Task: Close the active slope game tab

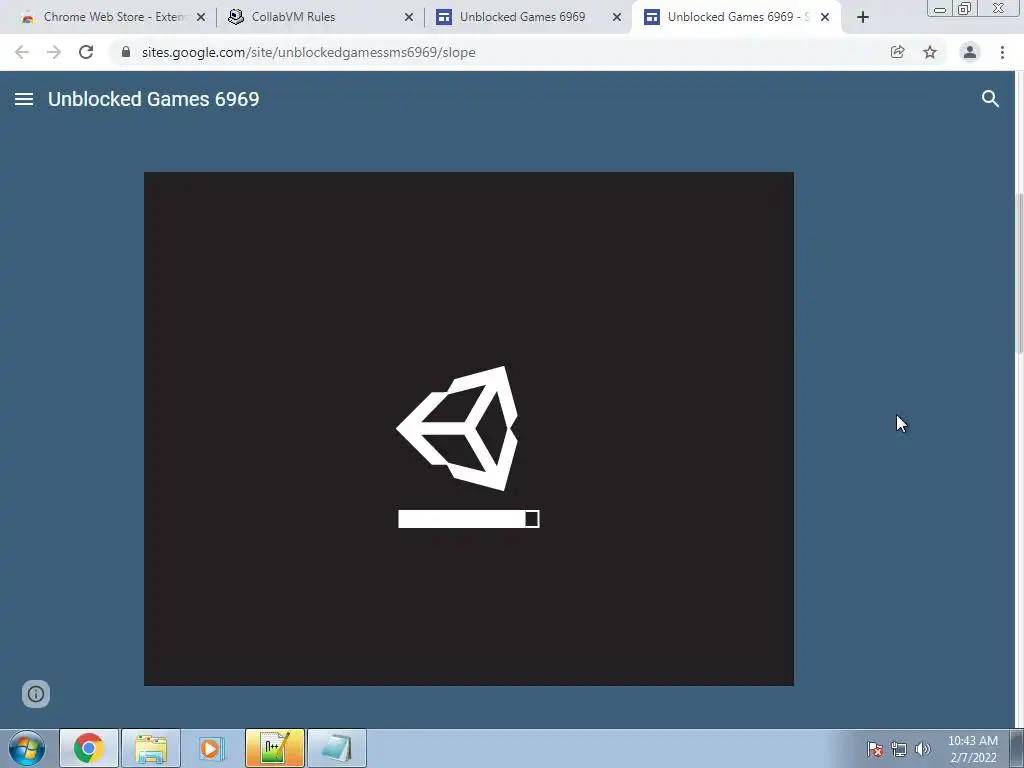Action: [825, 18]
